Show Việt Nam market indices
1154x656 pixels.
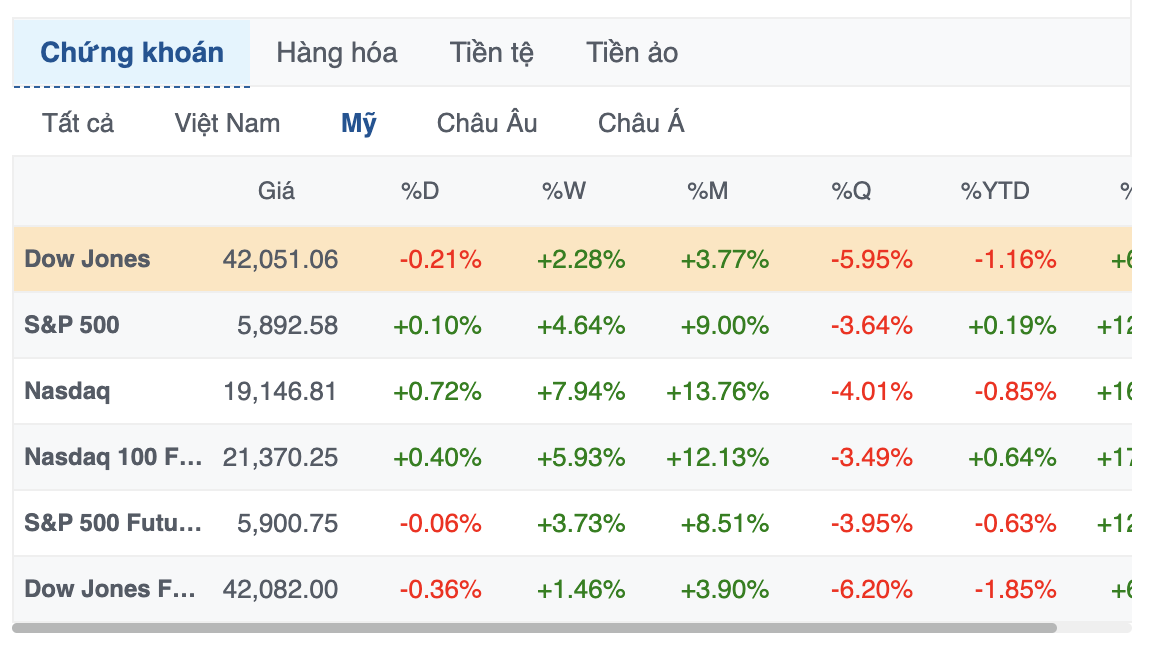pos(227,124)
